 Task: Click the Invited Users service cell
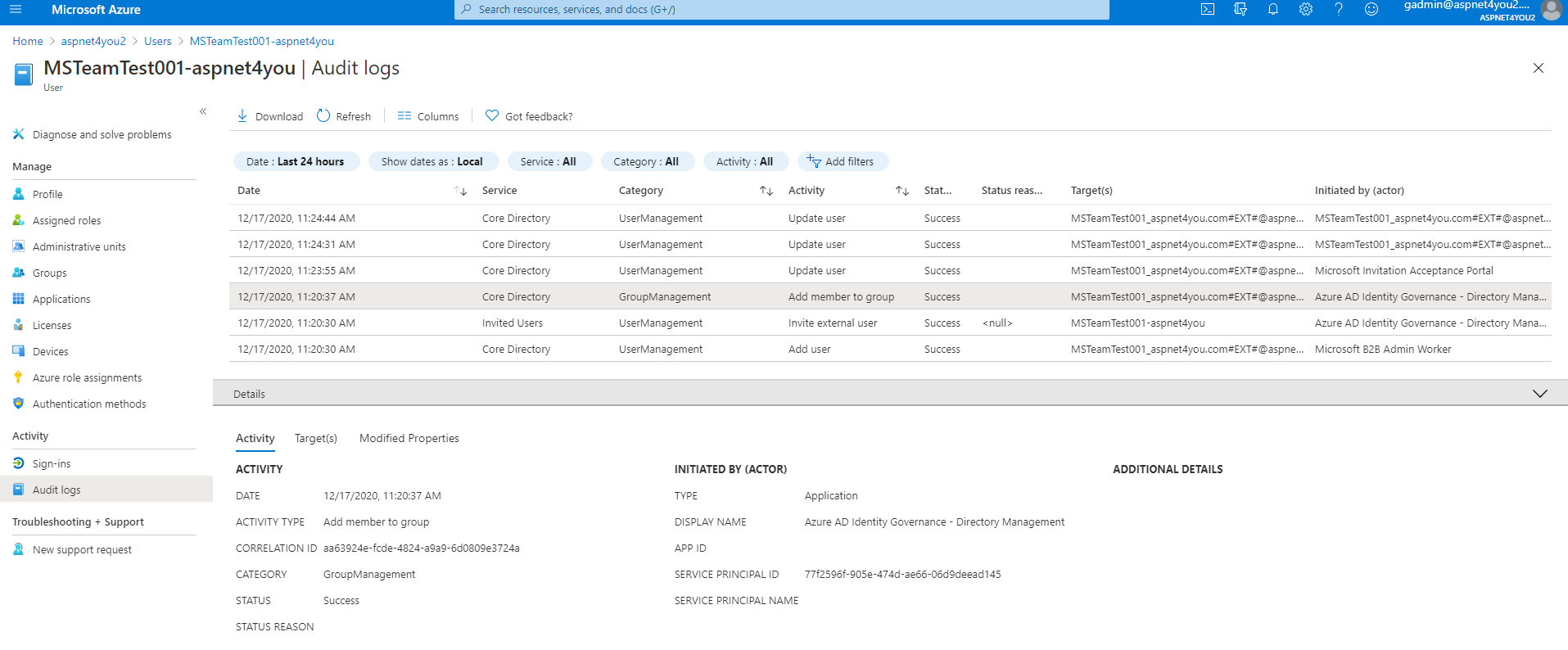(x=513, y=323)
